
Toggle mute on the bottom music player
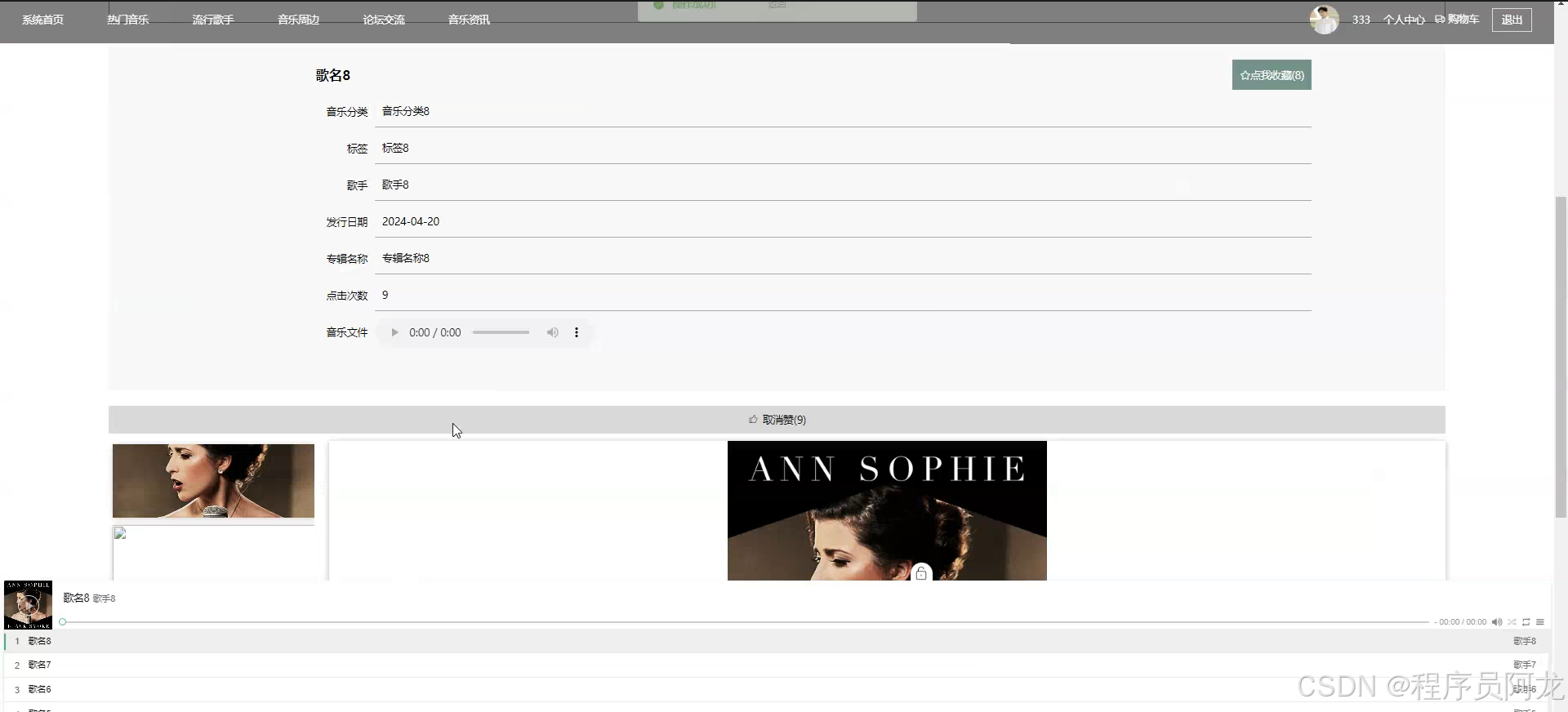[x=1497, y=622]
